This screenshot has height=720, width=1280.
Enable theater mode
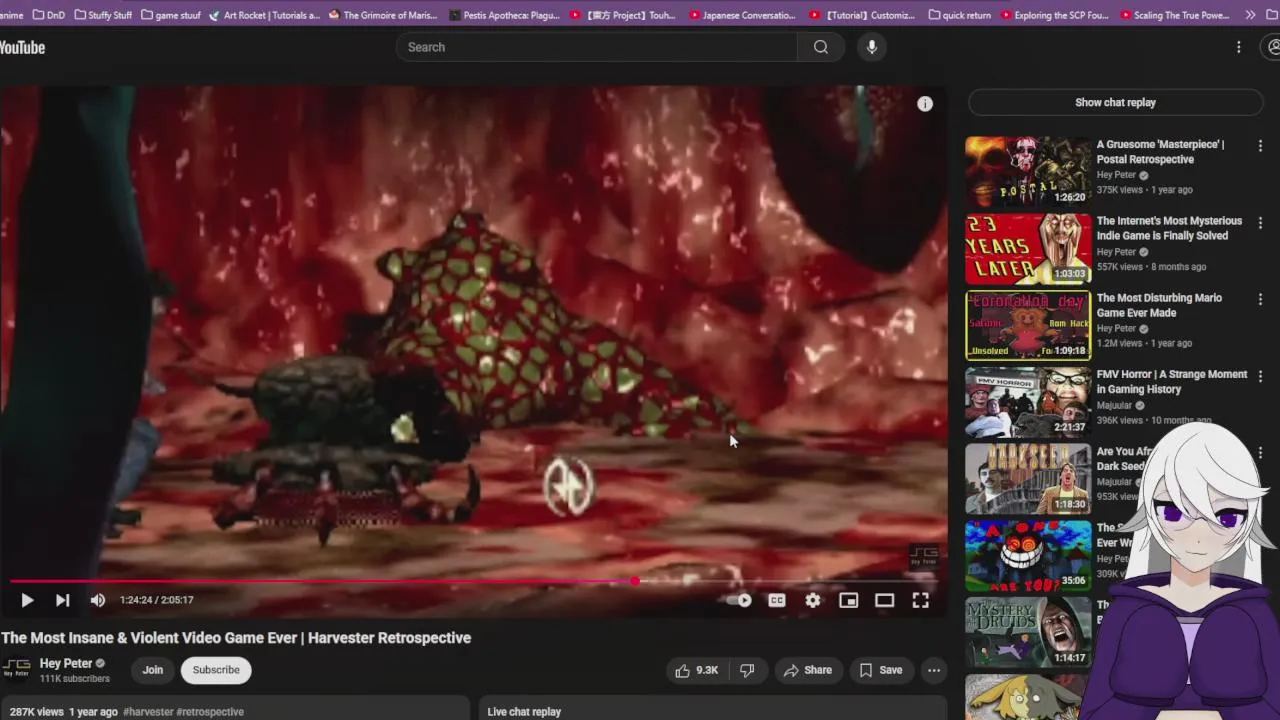click(884, 600)
